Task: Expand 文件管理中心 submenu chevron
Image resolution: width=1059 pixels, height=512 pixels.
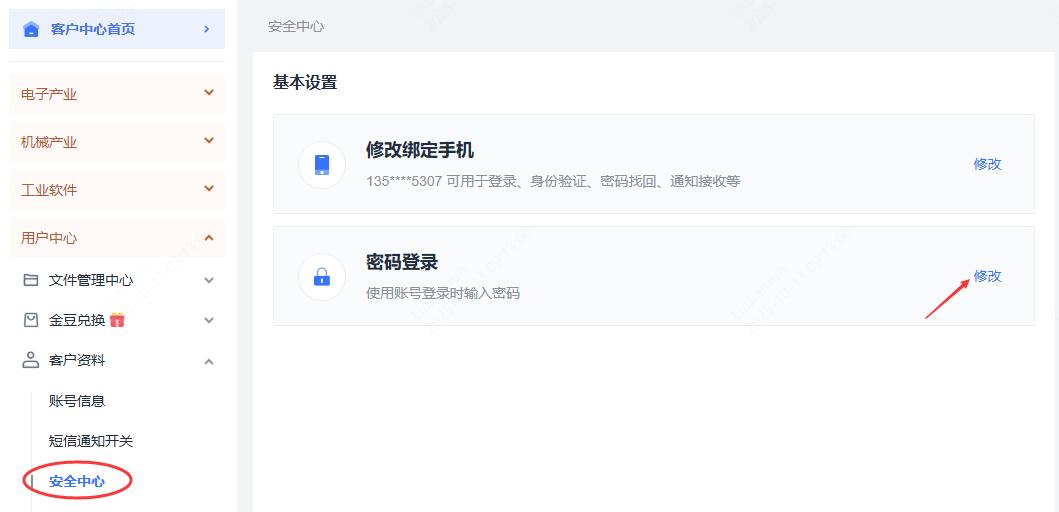Action: pos(208,281)
